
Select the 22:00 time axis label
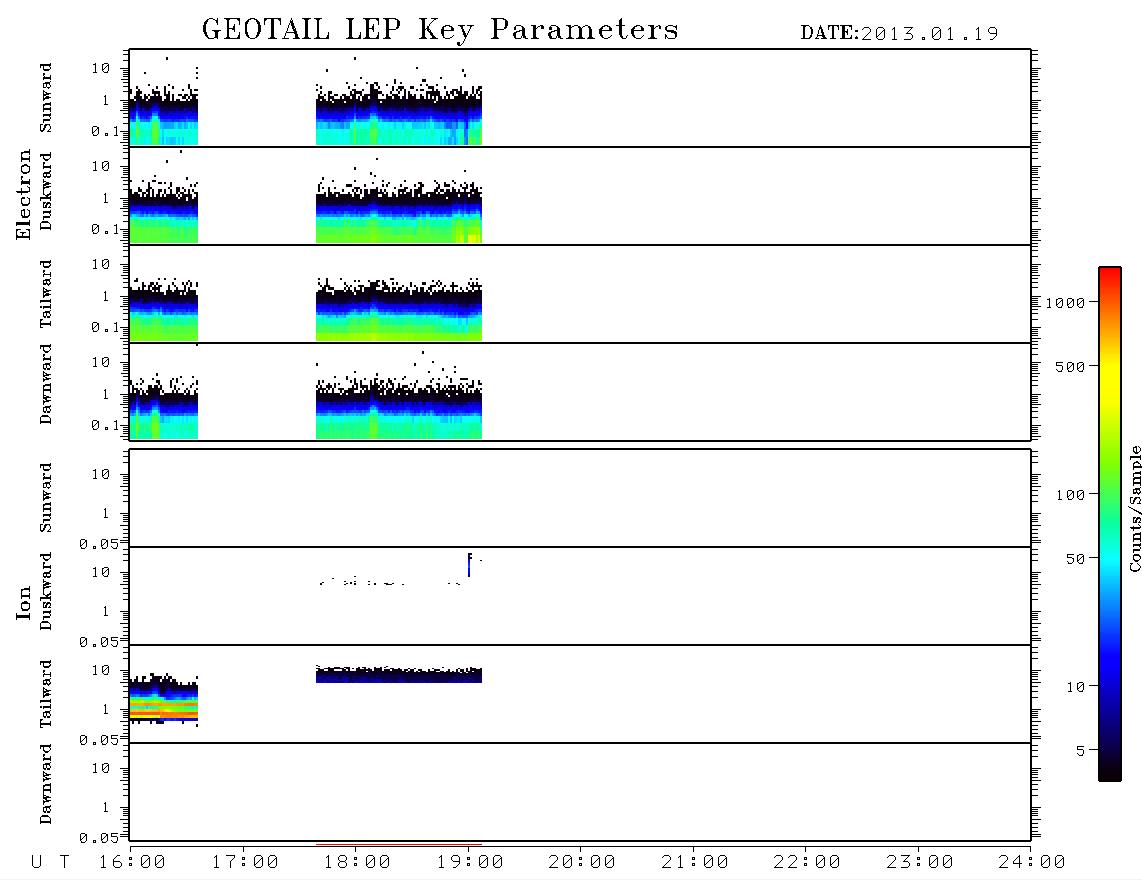[807, 863]
